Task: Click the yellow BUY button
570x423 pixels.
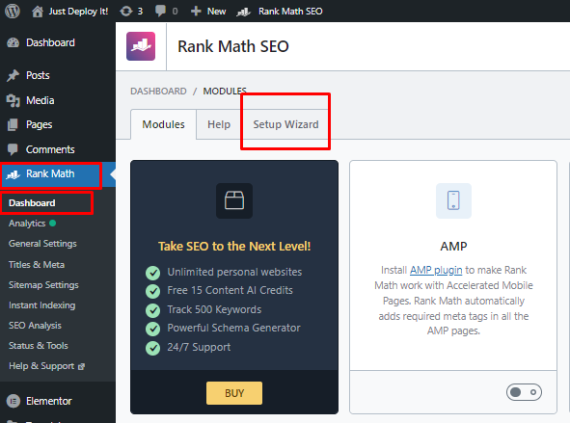Action: pos(234,393)
